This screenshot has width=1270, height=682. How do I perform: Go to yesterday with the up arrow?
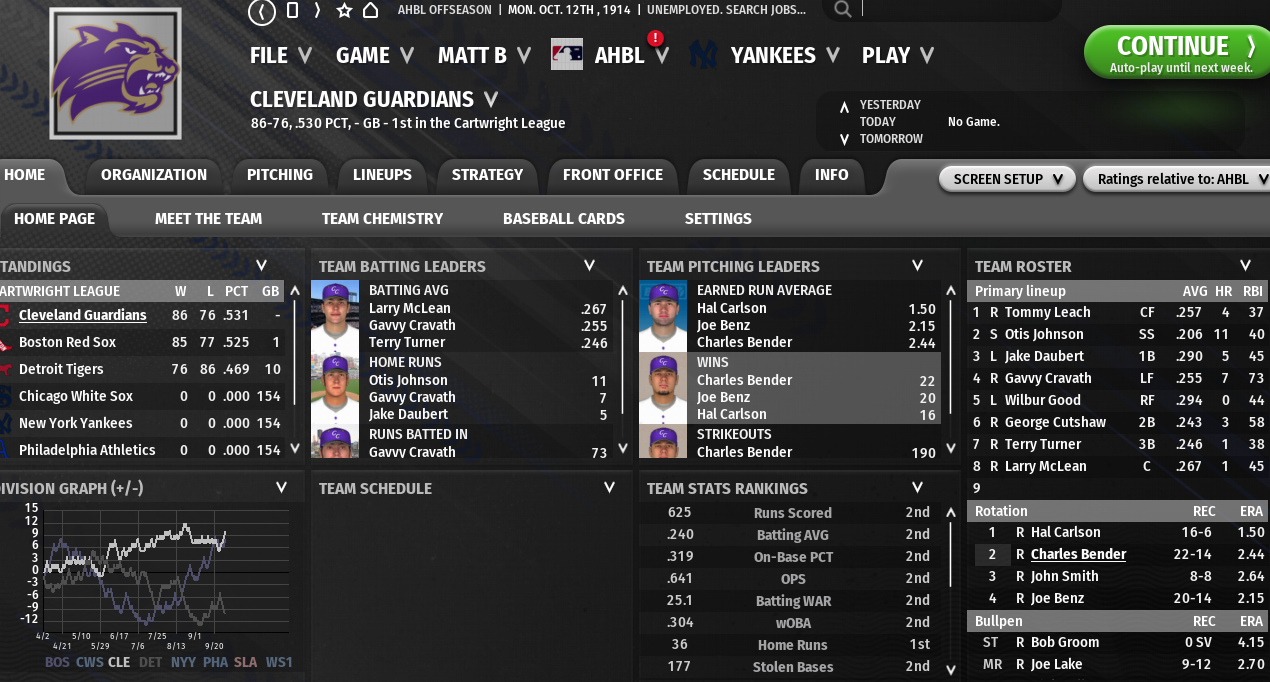pyautogui.click(x=844, y=106)
